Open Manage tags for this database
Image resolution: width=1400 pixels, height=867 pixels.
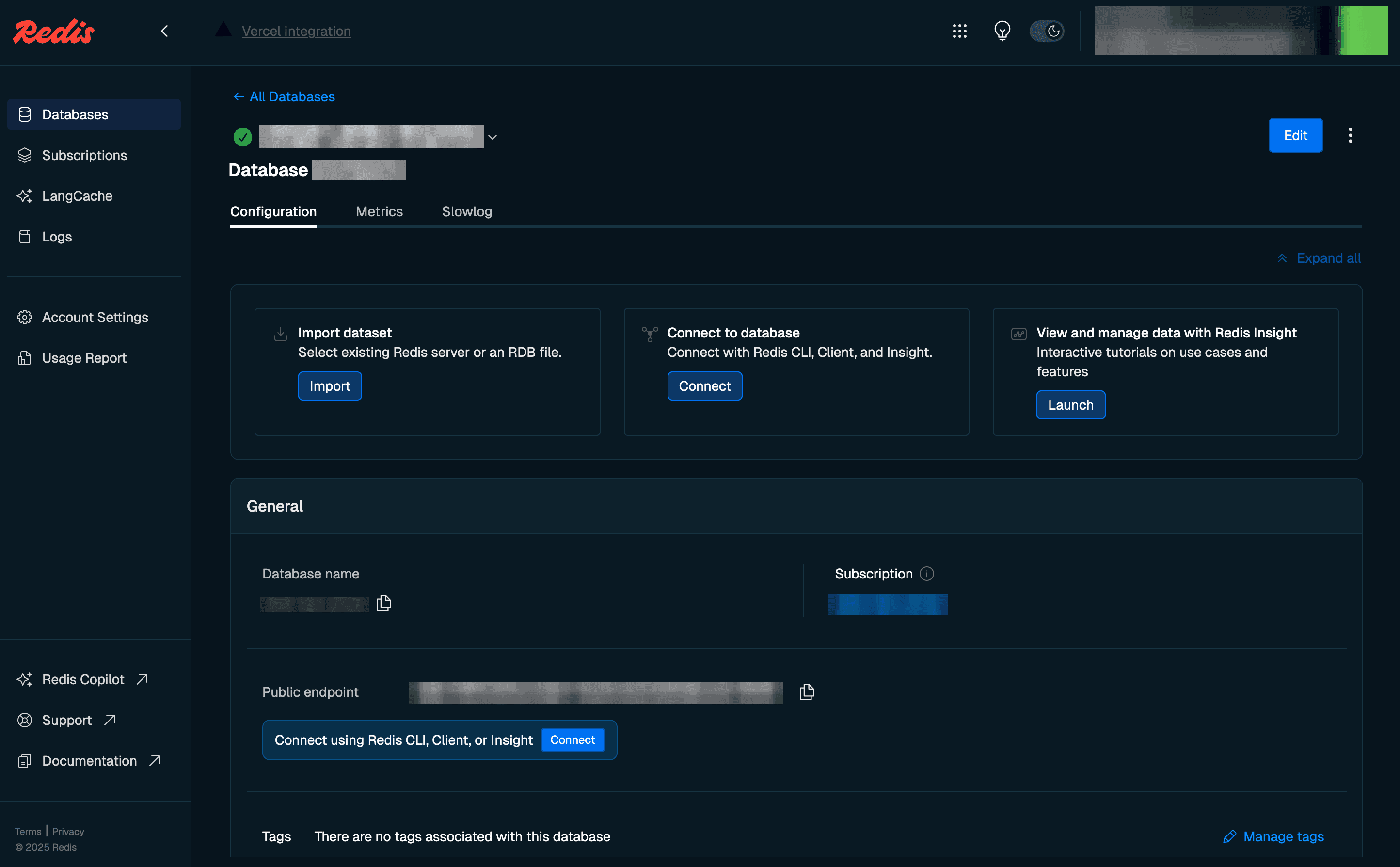1283,836
